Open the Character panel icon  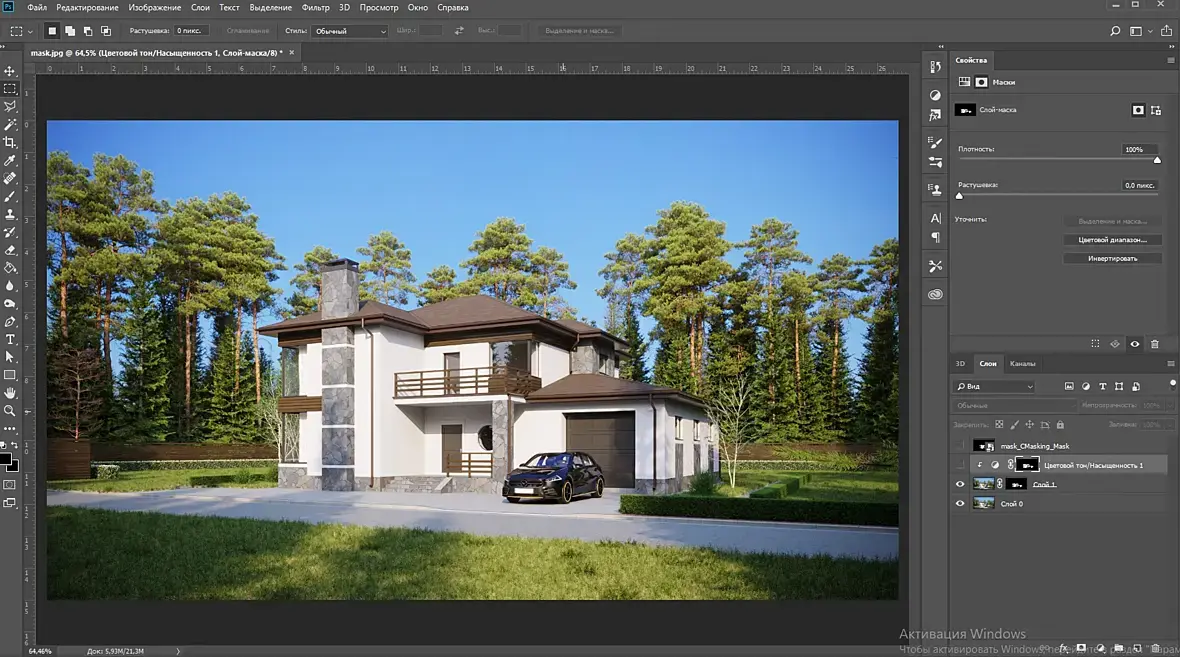[935, 218]
